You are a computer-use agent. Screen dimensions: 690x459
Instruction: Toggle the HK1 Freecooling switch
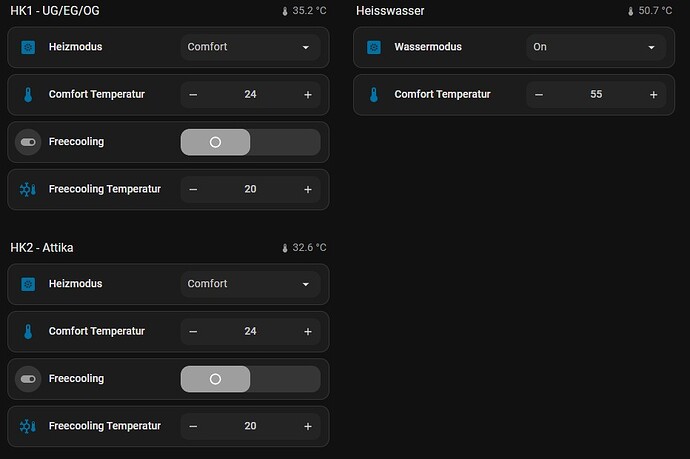click(x=250, y=142)
